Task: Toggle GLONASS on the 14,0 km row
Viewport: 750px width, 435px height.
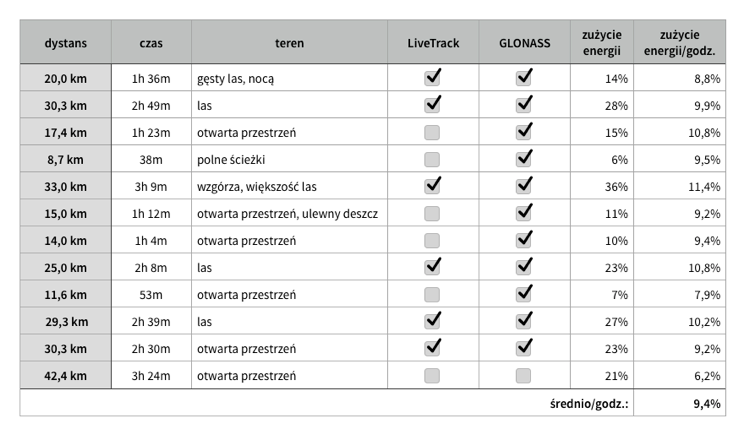Action: coord(523,240)
